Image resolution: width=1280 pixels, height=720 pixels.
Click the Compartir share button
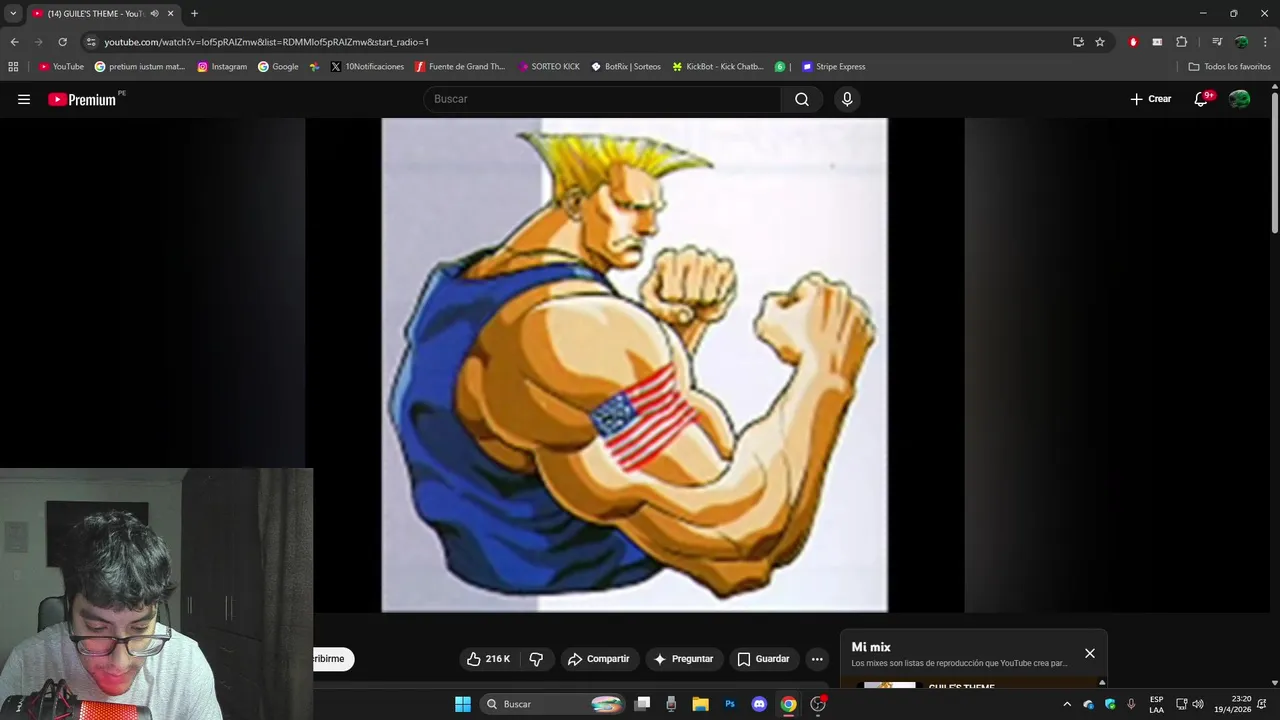point(598,659)
